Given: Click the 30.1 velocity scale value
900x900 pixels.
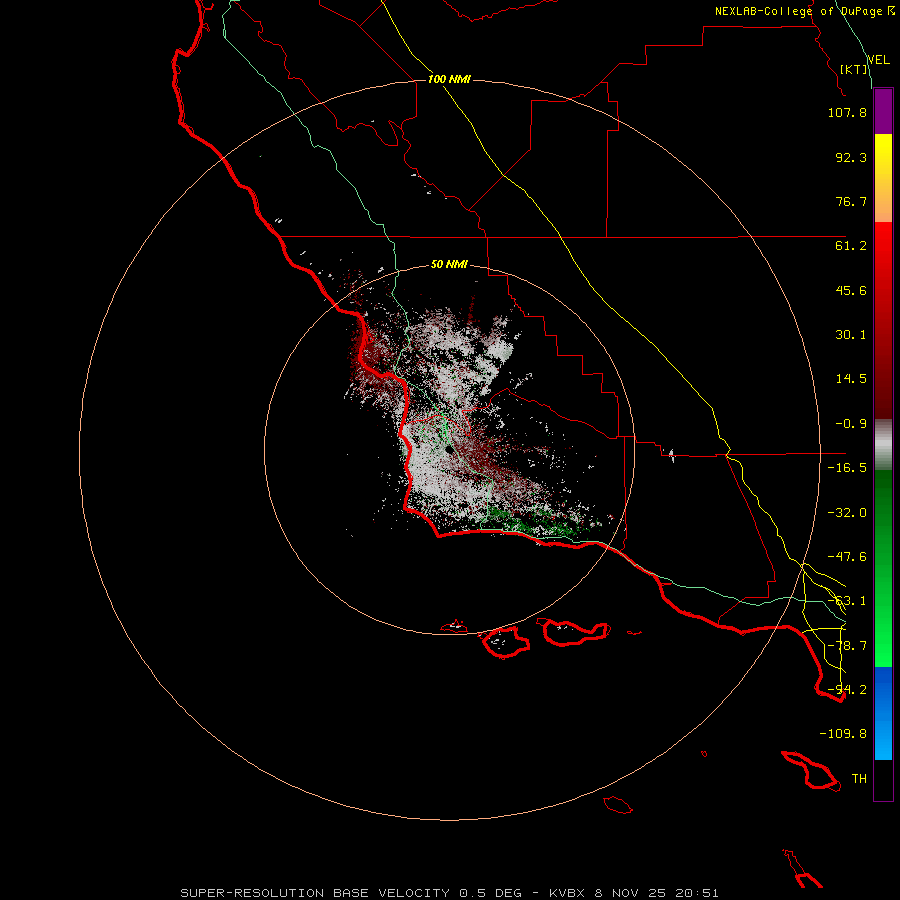Looking at the screenshot, I should (851, 335).
